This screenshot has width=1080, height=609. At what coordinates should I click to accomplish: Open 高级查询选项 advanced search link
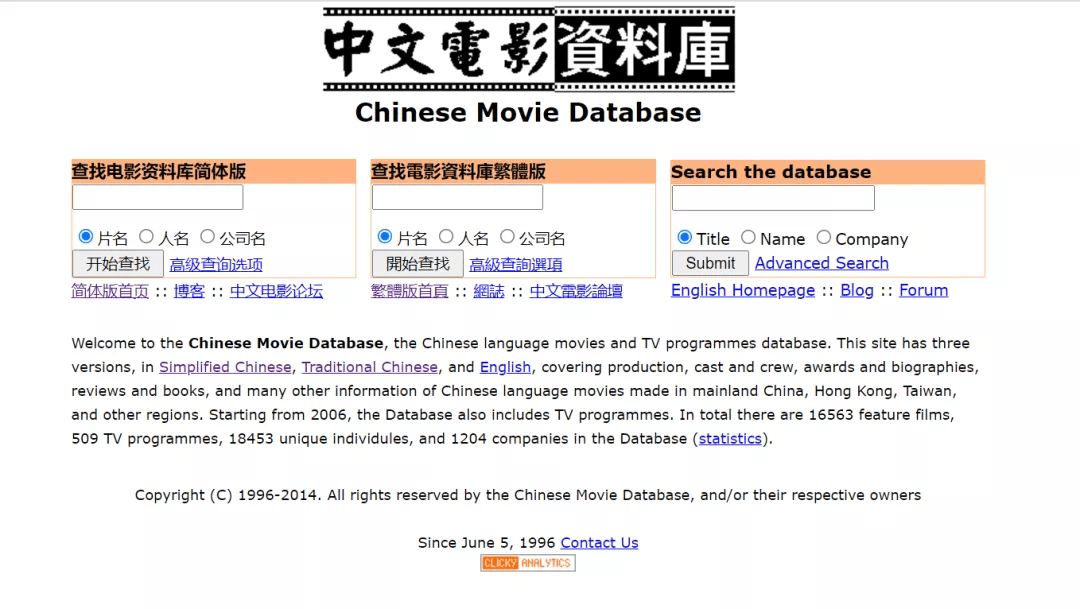216,265
